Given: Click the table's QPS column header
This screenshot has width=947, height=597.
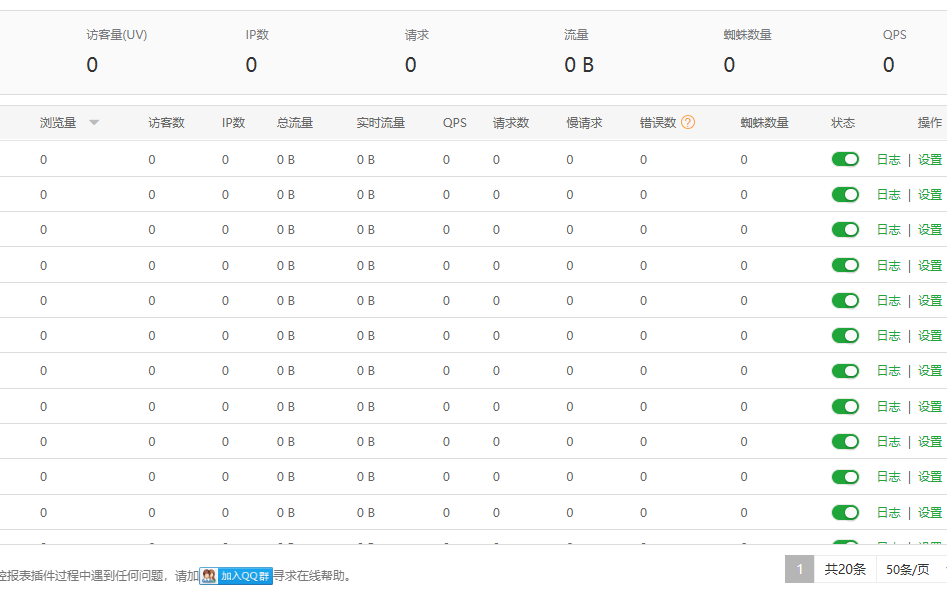Looking at the screenshot, I should coord(455,123).
